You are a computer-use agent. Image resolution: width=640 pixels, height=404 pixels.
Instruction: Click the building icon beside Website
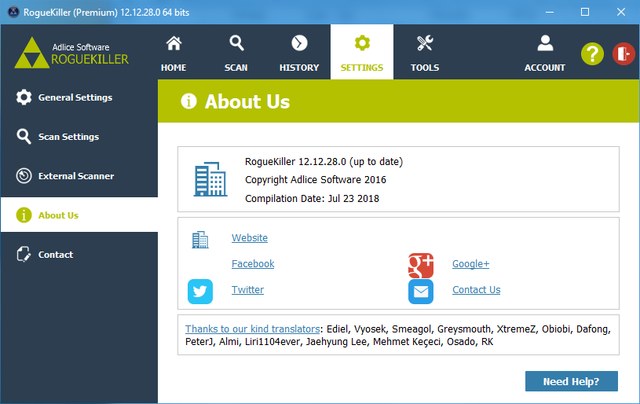pyautogui.click(x=200, y=239)
